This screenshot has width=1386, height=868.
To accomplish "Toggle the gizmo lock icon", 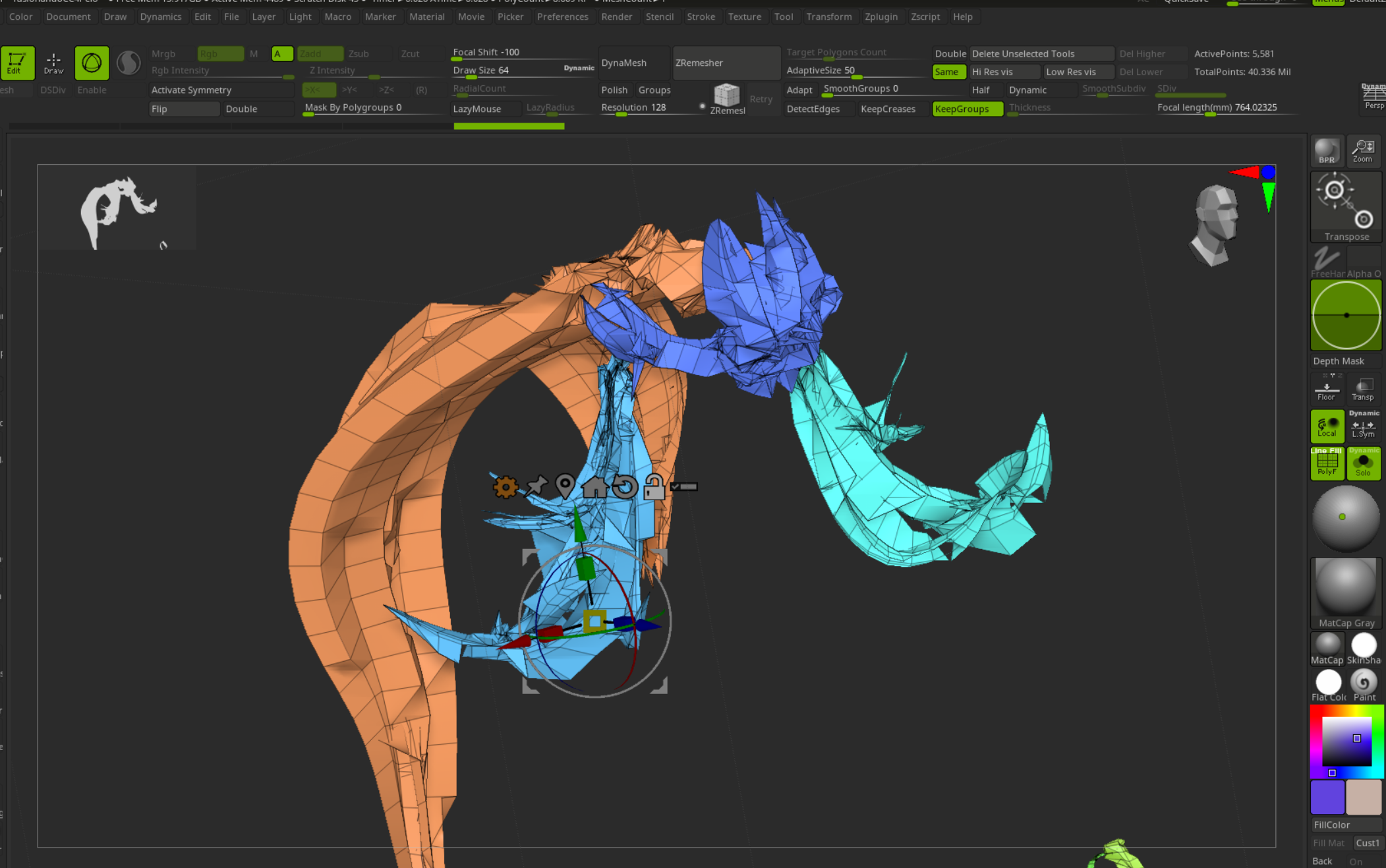I will pos(654,487).
